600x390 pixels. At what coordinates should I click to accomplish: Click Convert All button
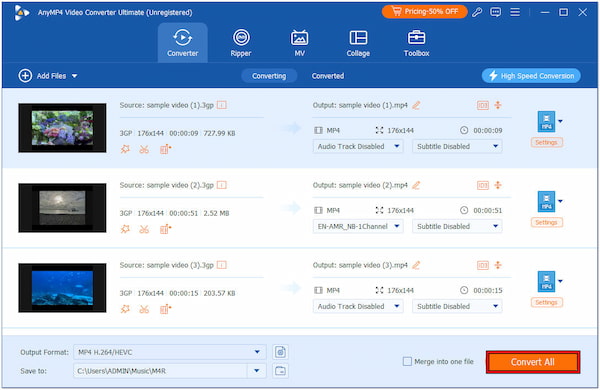pyautogui.click(x=533, y=362)
